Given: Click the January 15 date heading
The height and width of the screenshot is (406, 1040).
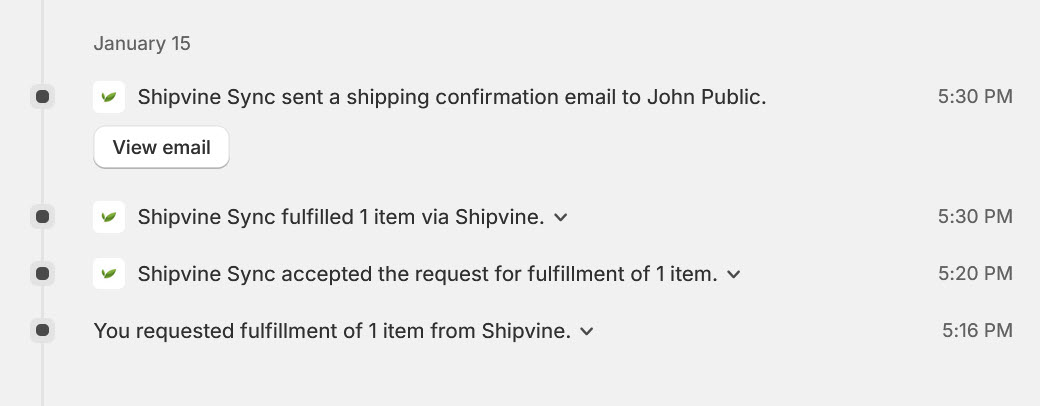Looking at the screenshot, I should click(x=142, y=44).
